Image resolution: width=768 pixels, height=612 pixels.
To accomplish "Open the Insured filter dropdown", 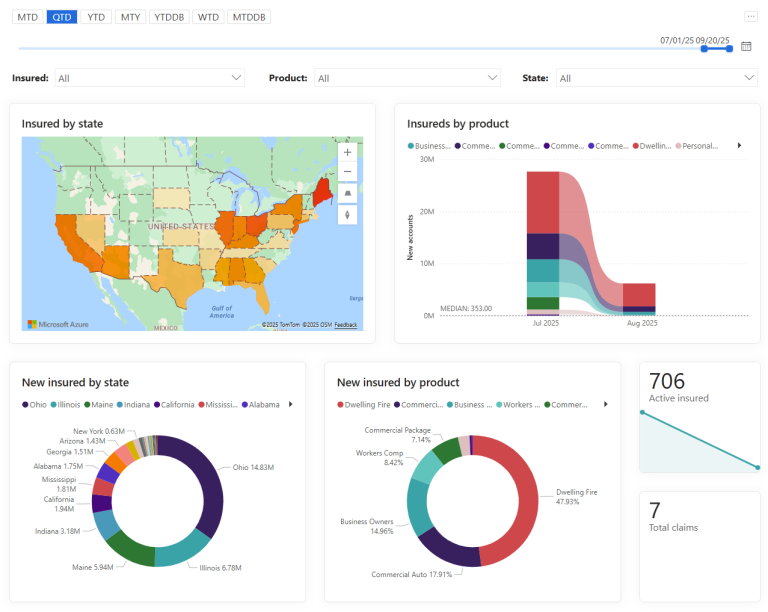I will pyautogui.click(x=149, y=78).
